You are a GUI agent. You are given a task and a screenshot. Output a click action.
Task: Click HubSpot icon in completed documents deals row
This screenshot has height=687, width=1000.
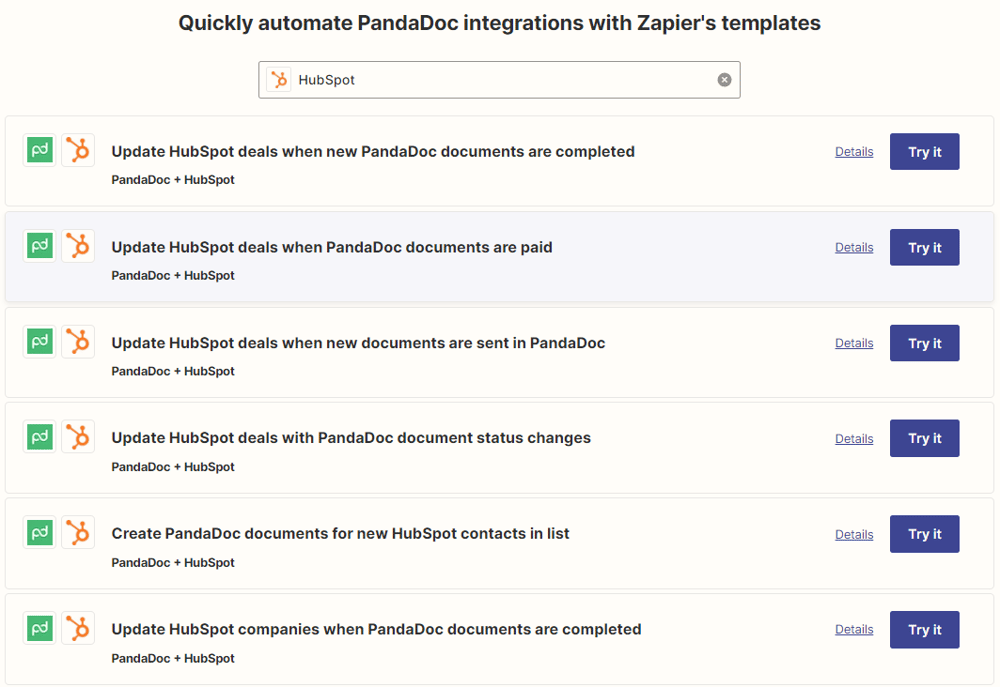click(78, 150)
